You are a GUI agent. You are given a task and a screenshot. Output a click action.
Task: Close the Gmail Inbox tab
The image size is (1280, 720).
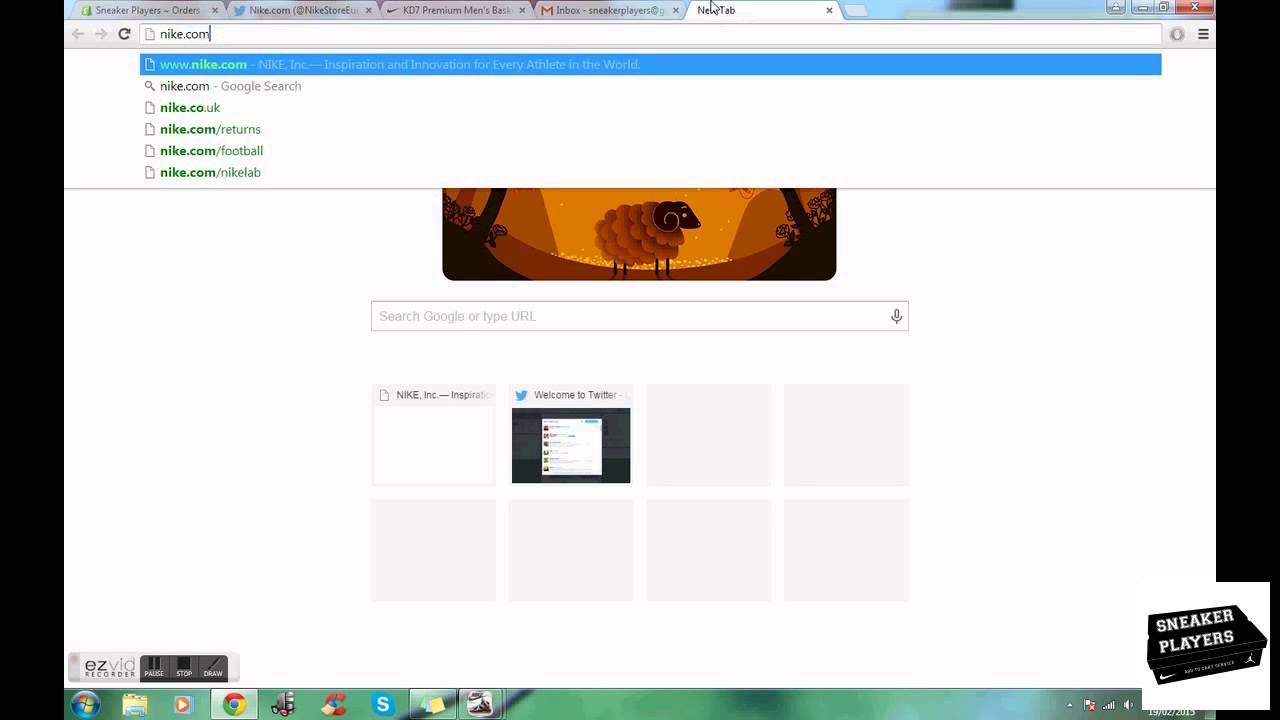[x=676, y=10]
